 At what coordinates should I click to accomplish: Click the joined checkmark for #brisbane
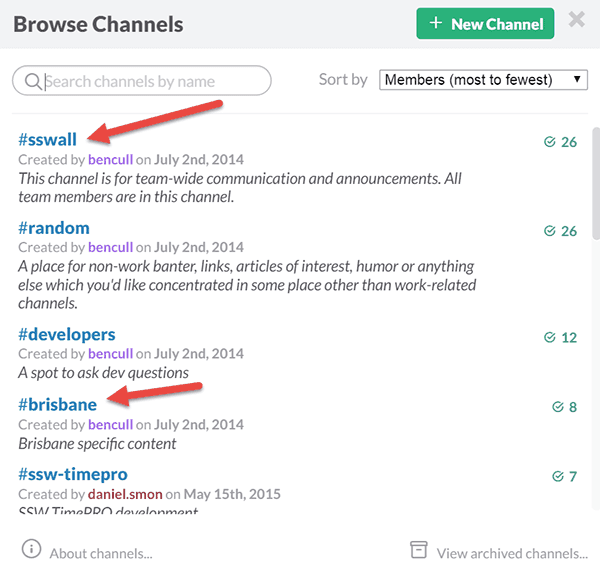558,407
